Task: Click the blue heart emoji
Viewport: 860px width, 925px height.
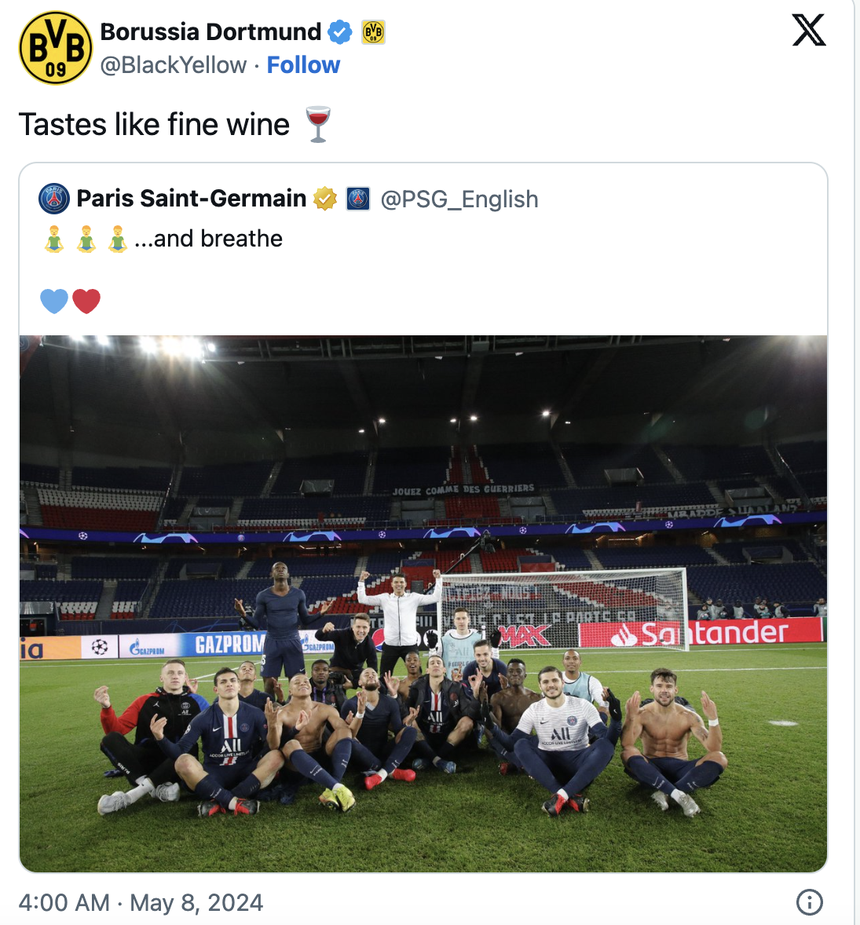Action: coord(54,300)
